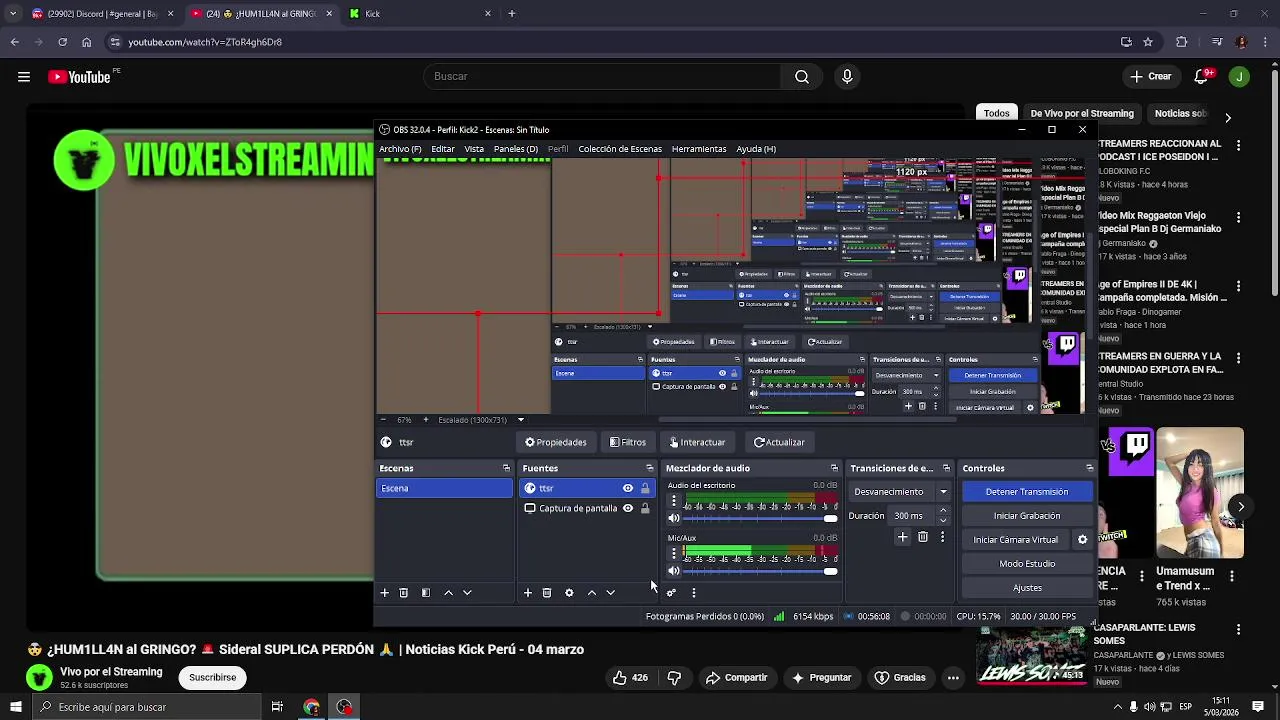1280x720 pixels.
Task: Move scene up in Escenas panel
Action: [448, 593]
